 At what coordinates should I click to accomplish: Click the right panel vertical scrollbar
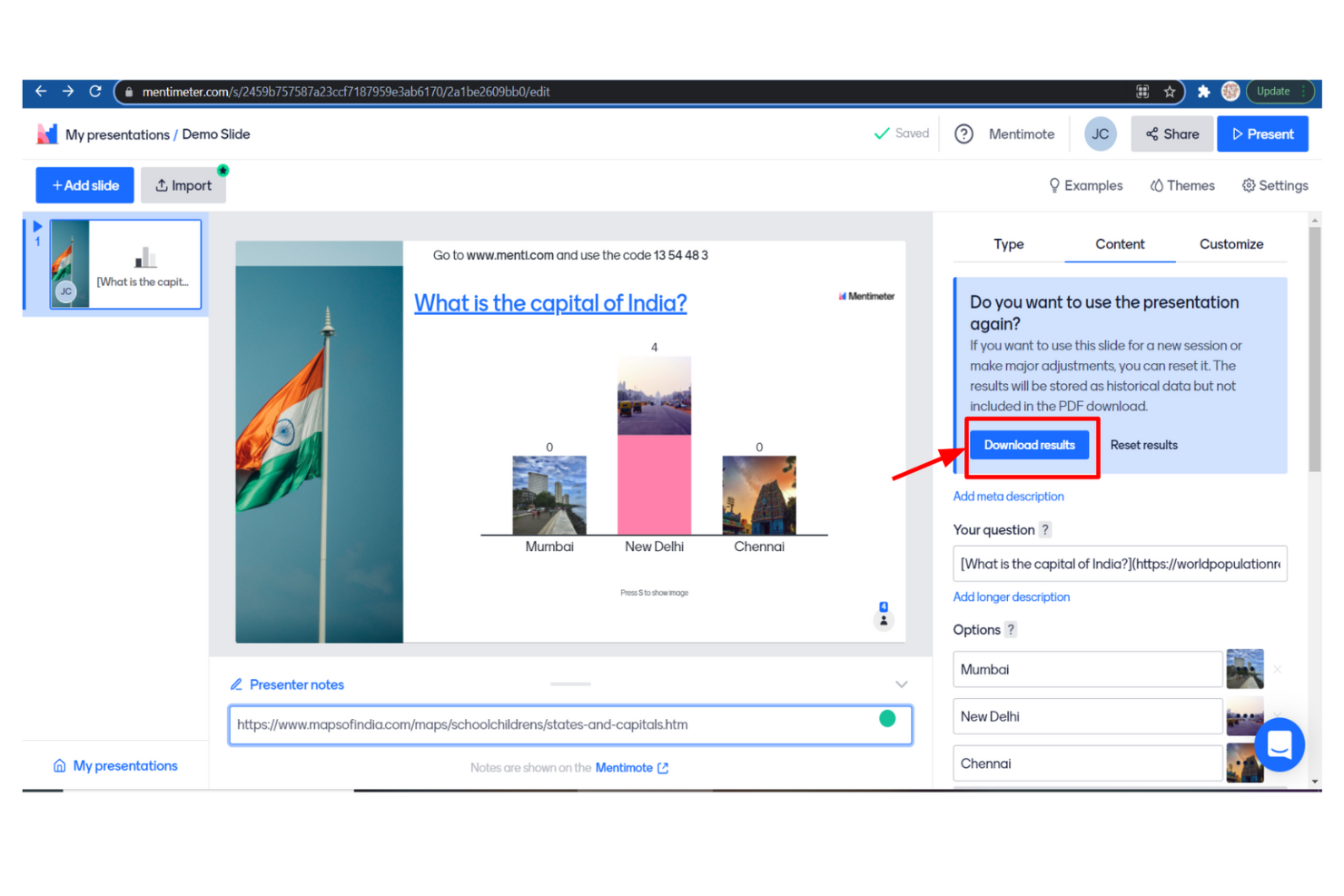[x=1315, y=350]
